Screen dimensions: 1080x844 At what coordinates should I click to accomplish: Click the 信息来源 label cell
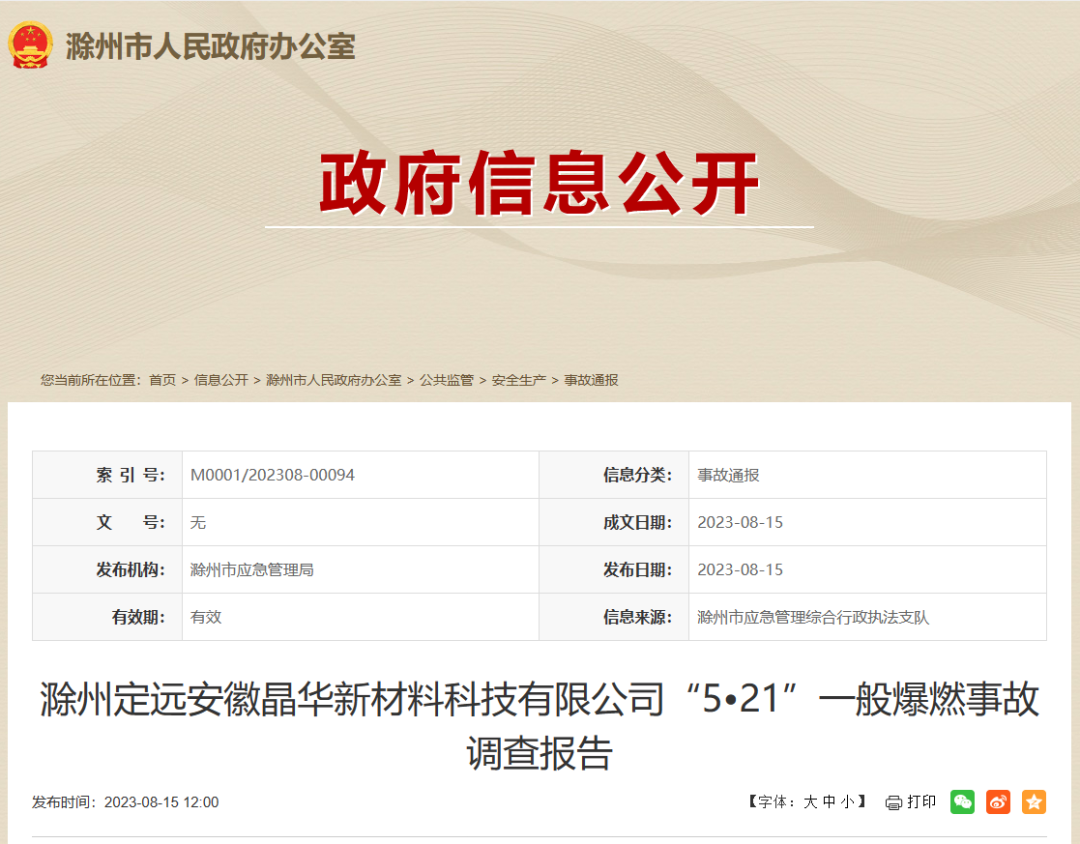coord(614,618)
